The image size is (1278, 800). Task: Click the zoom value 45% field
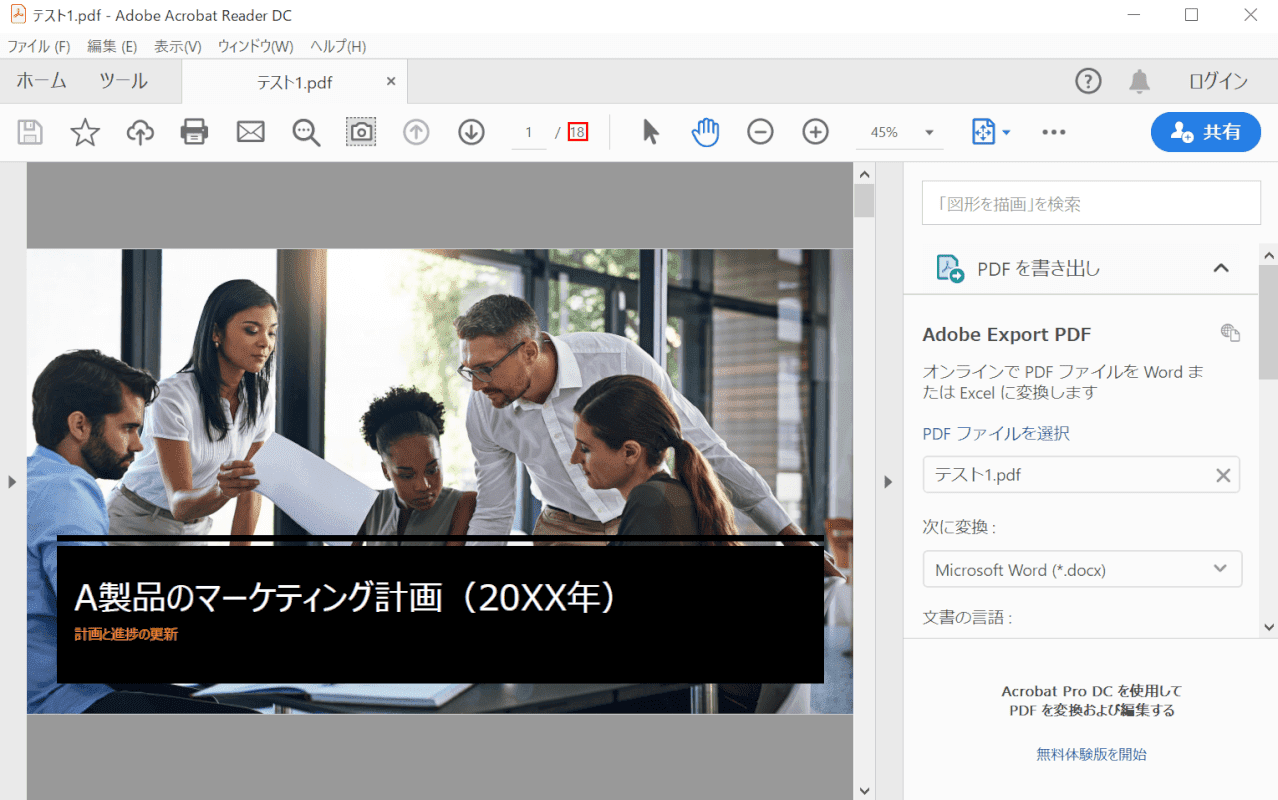[884, 132]
